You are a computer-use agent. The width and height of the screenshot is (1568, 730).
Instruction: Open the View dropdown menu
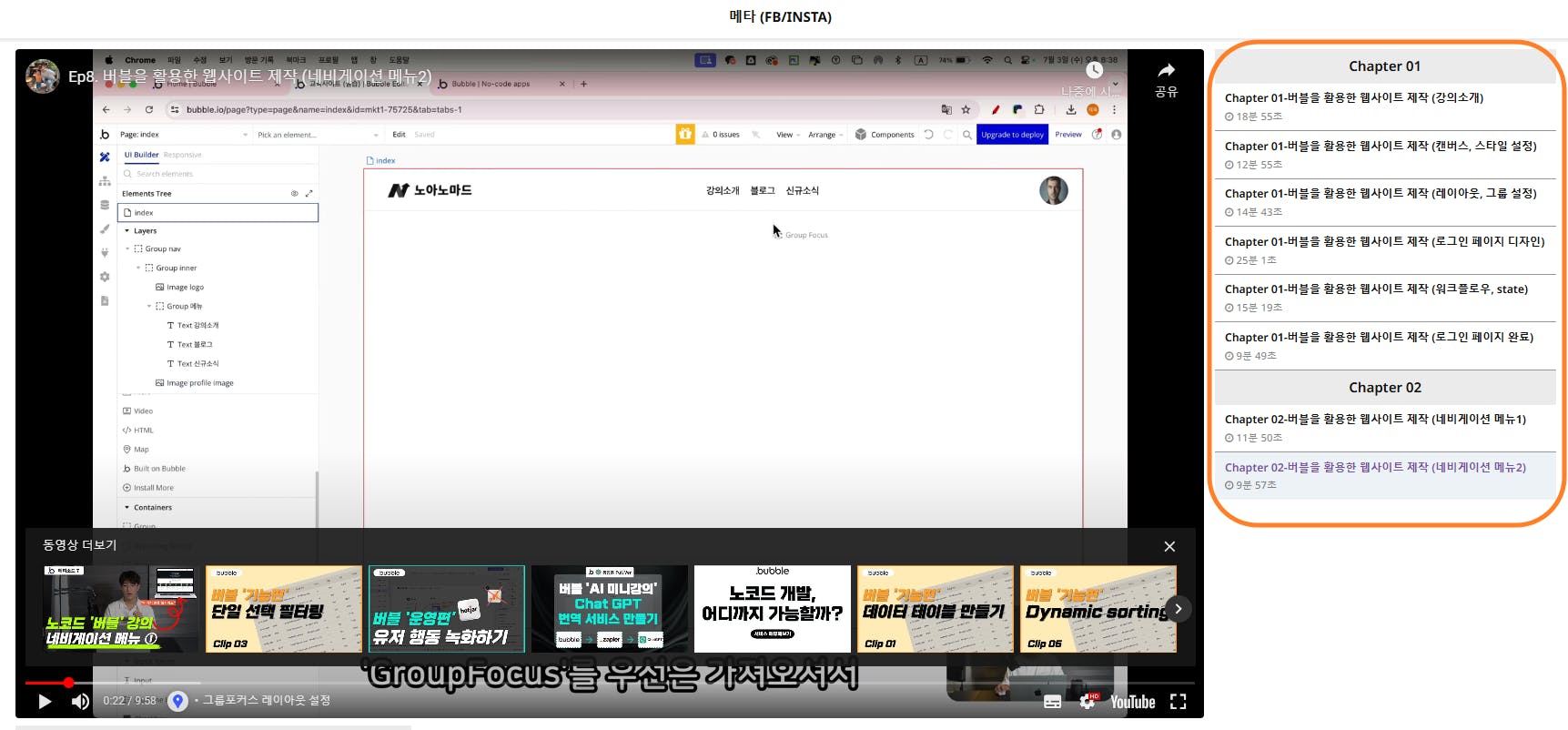[788, 135]
